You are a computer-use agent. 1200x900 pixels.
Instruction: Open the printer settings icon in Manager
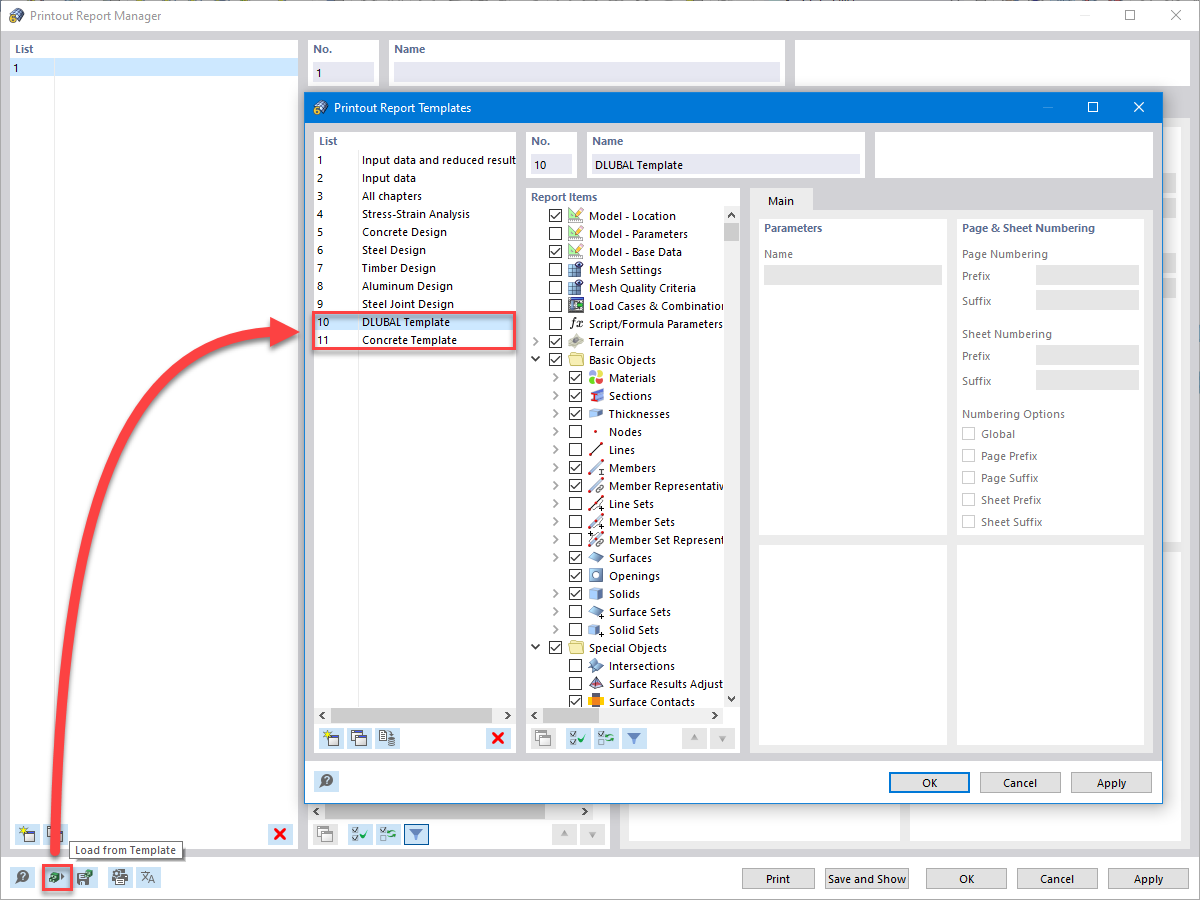(120, 878)
